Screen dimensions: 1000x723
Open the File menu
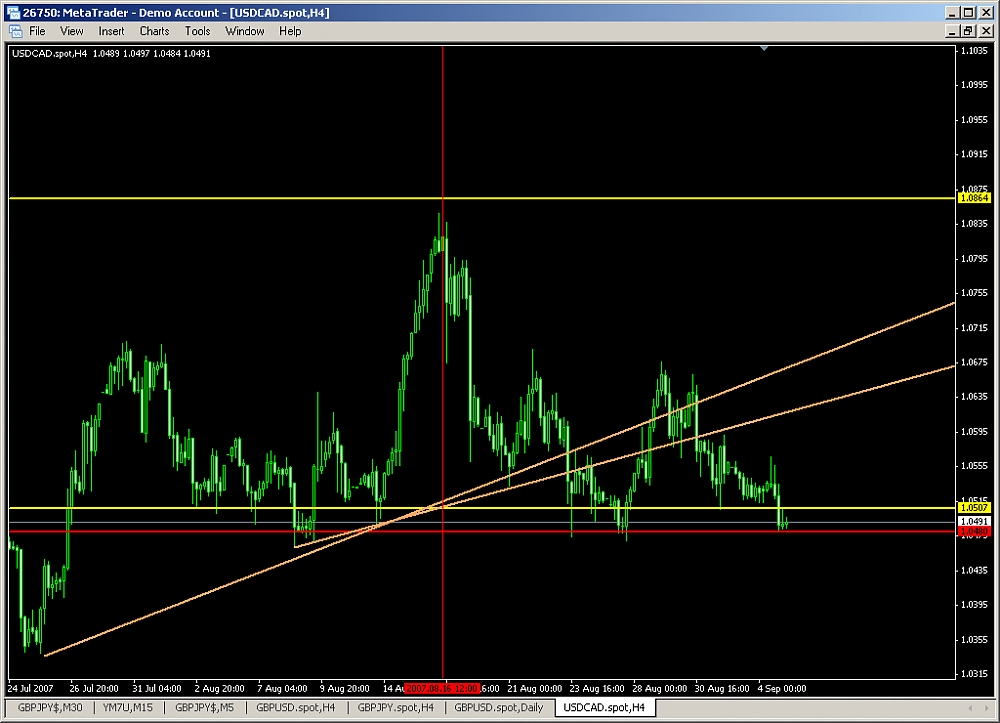pos(37,31)
